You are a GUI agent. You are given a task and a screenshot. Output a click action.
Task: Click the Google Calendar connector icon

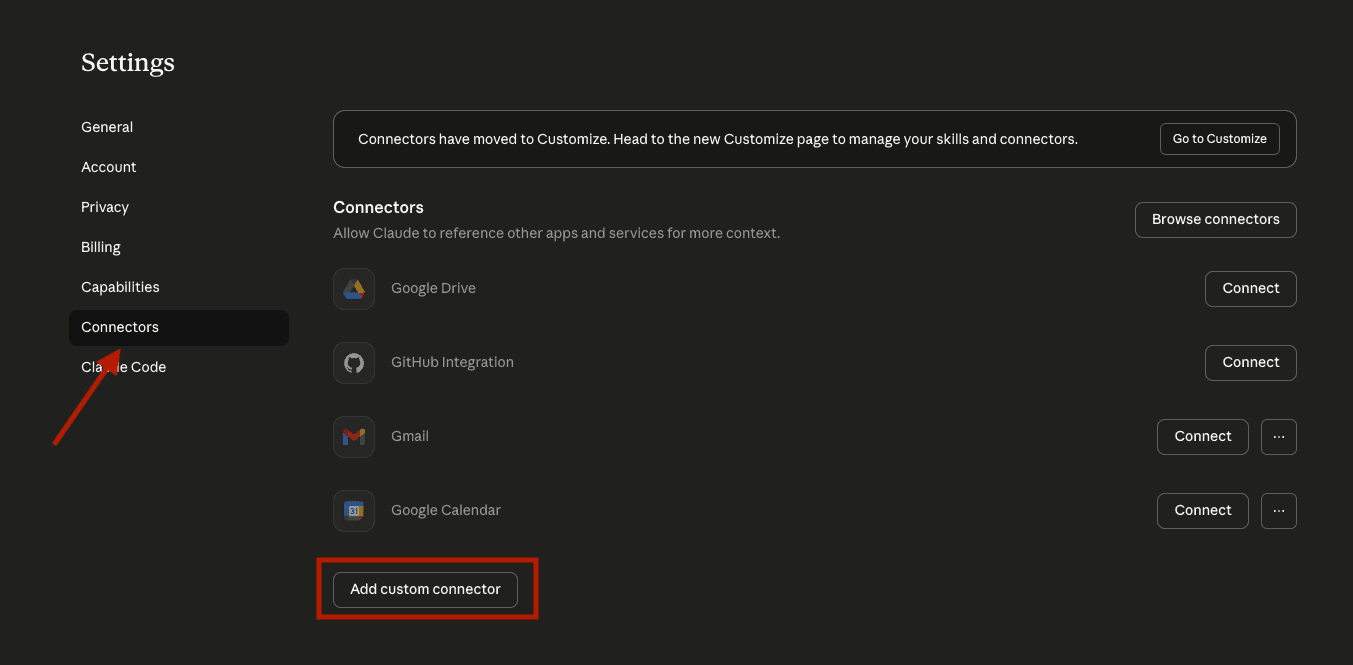[354, 510]
